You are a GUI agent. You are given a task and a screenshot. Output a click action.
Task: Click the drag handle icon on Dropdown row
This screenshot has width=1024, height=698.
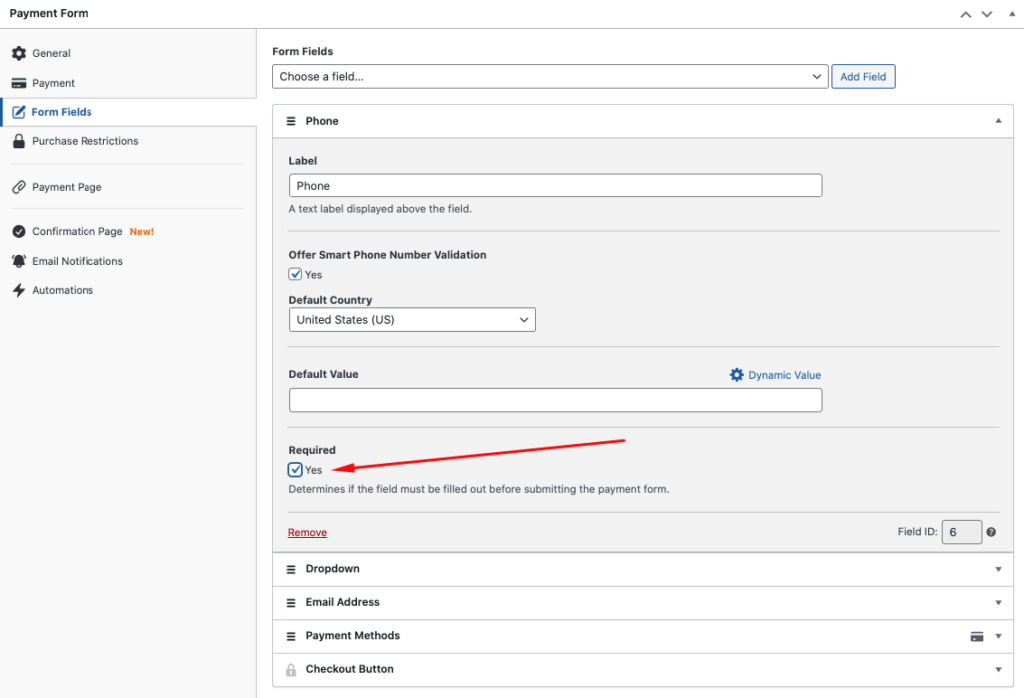coord(291,569)
